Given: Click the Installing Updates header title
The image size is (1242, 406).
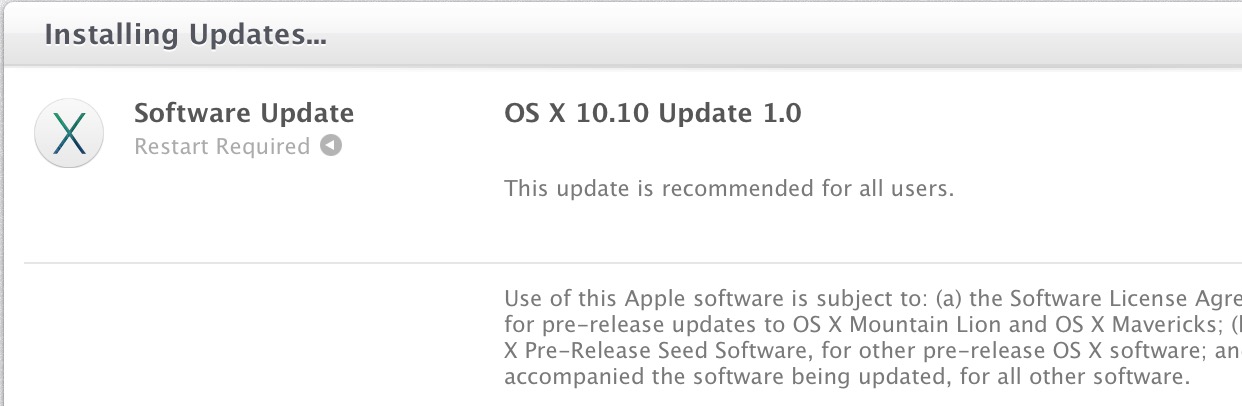Looking at the screenshot, I should [187, 35].
